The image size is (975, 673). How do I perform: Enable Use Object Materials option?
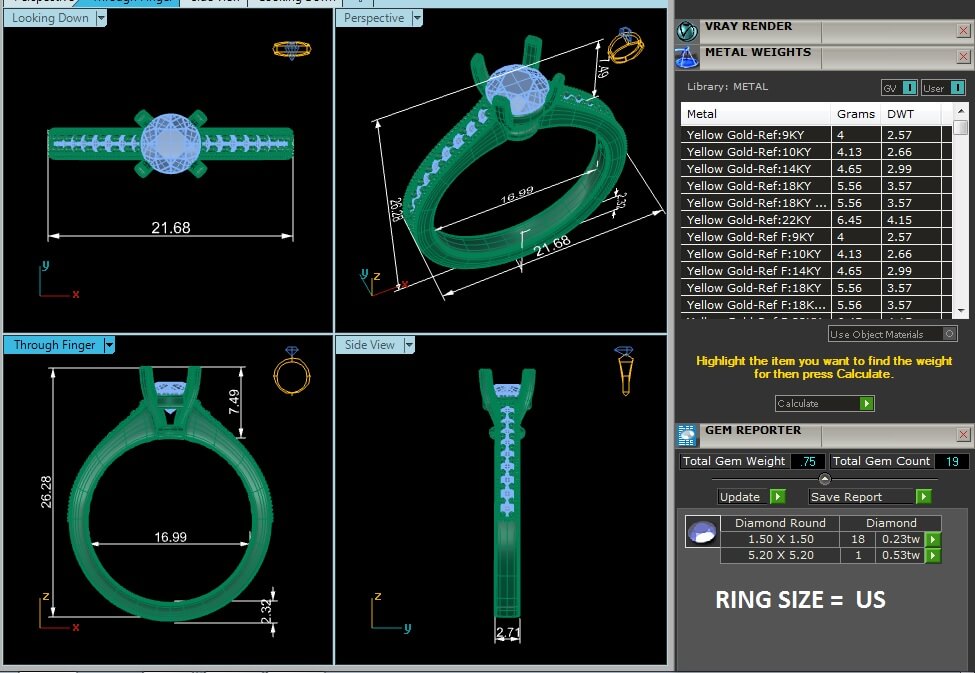949,334
